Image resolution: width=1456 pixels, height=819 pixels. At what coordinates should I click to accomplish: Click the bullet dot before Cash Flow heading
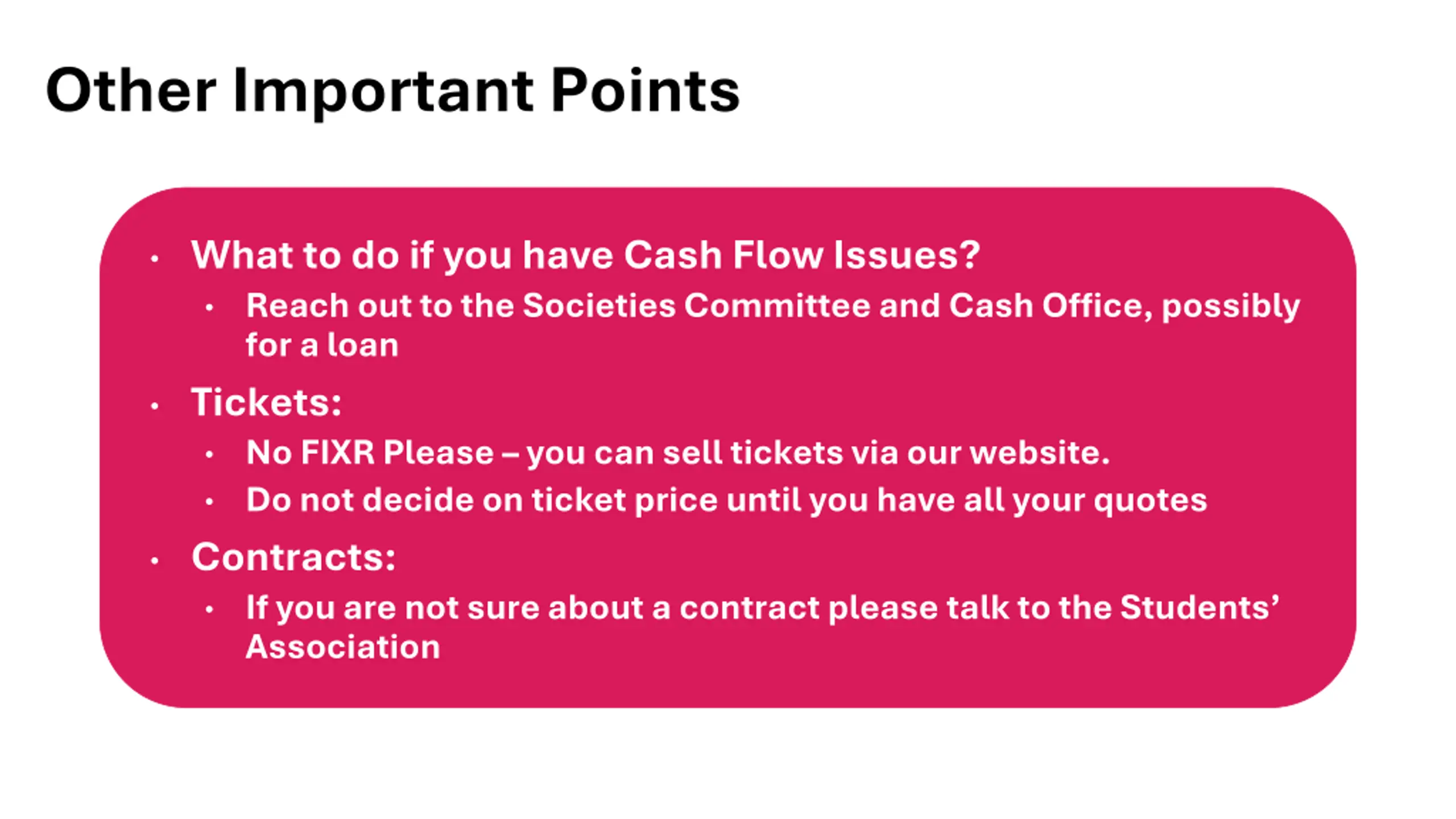click(154, 259)
